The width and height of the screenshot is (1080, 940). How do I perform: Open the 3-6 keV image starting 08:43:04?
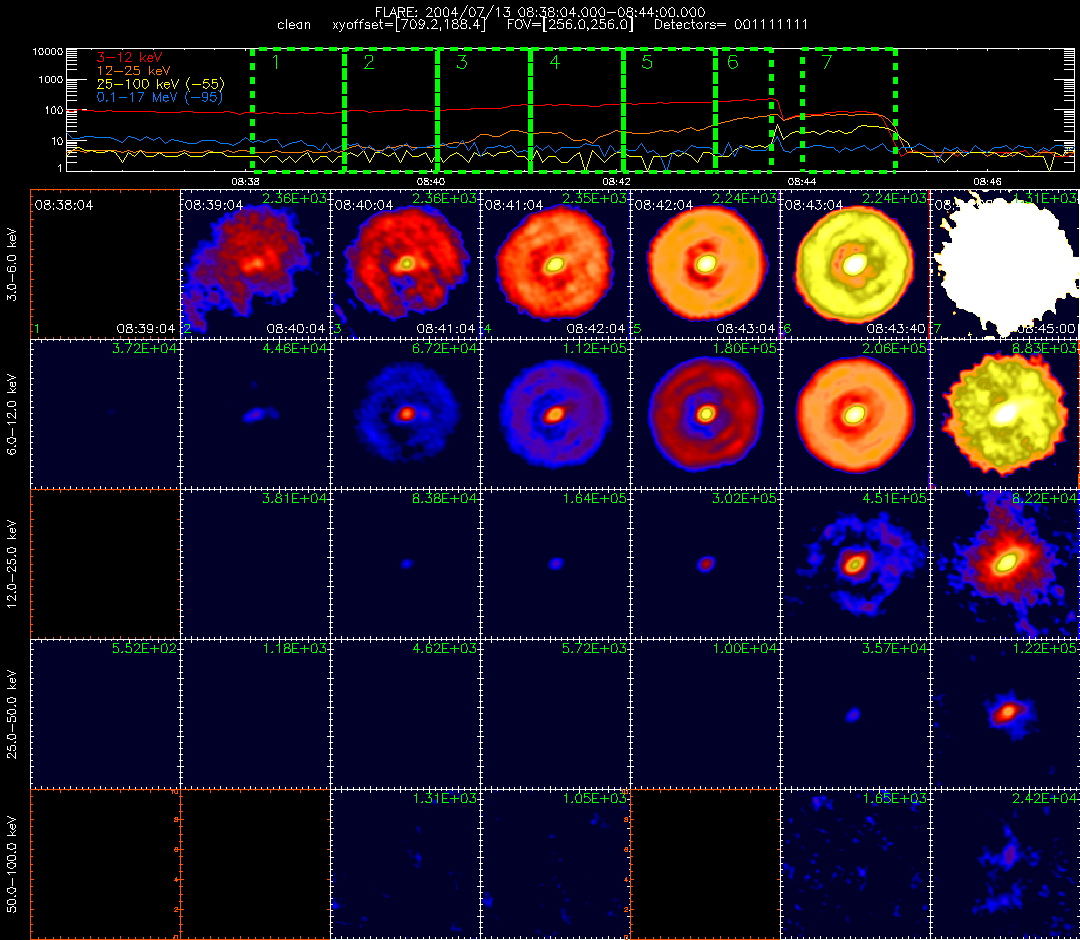tap(855, 264)
